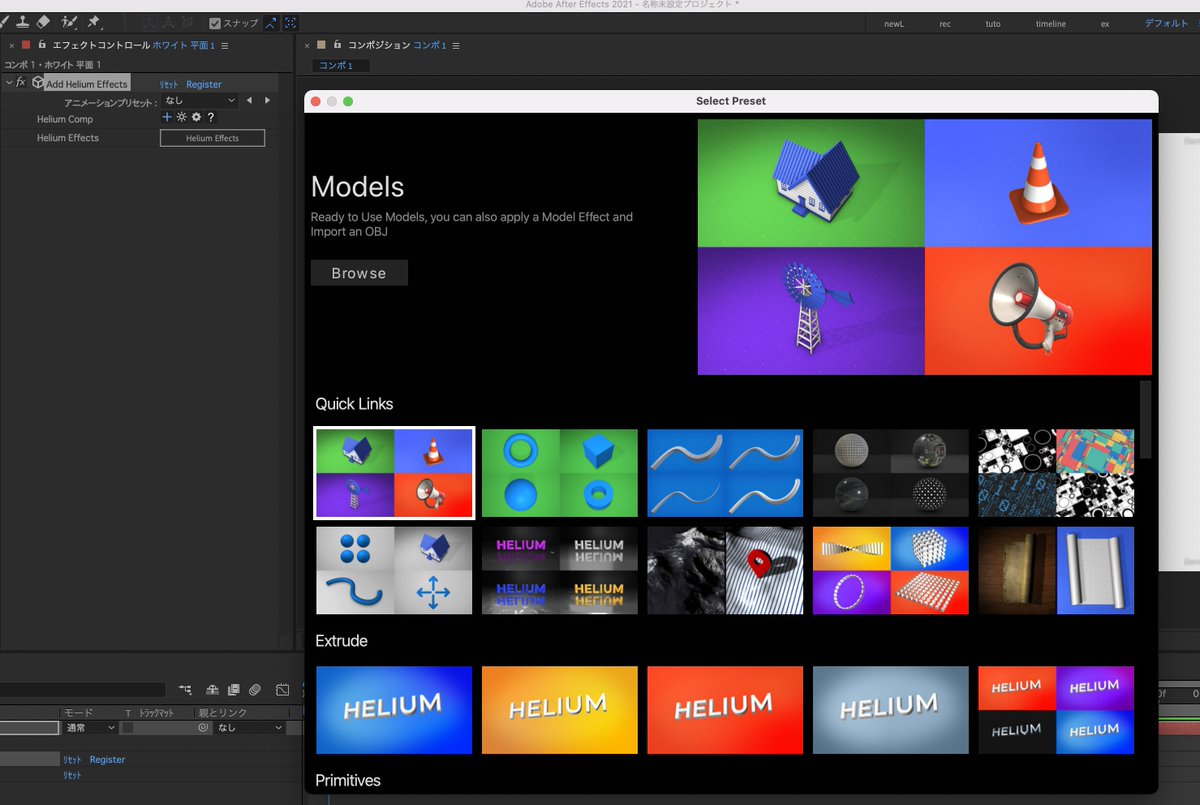Go to next animation preset arrow
Screen dimensions: 1200x805
click(x=267, y=101)
